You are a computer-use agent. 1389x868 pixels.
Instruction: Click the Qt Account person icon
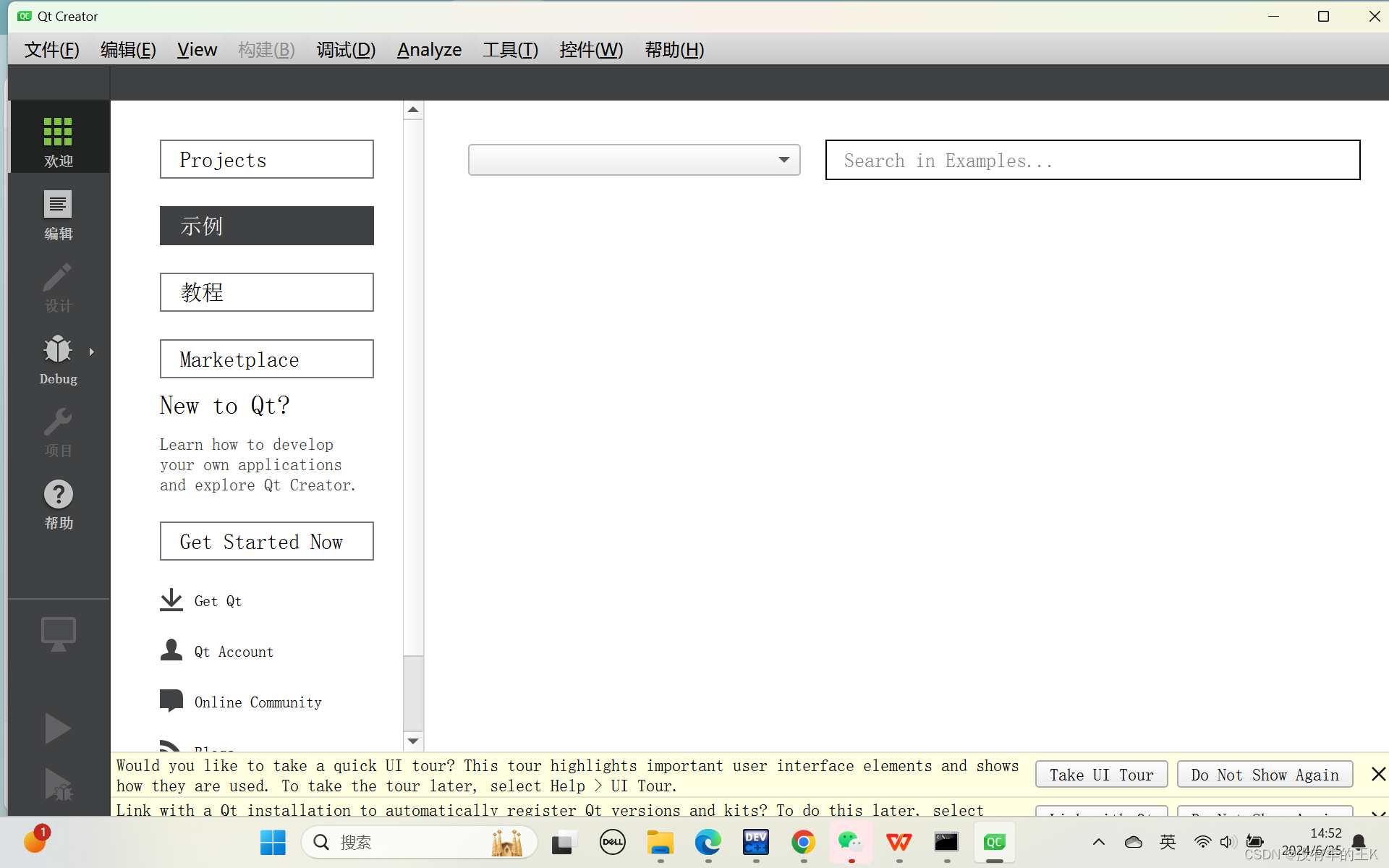tap(171, 651)
